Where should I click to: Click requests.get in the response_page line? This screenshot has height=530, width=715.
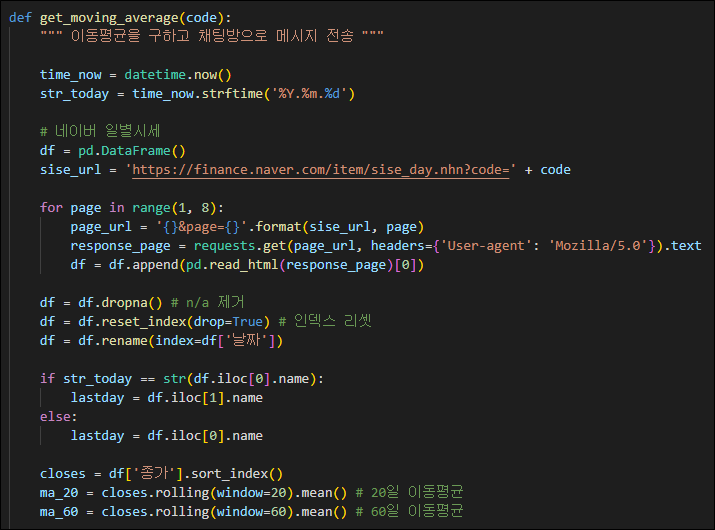(x=240, y=246)
